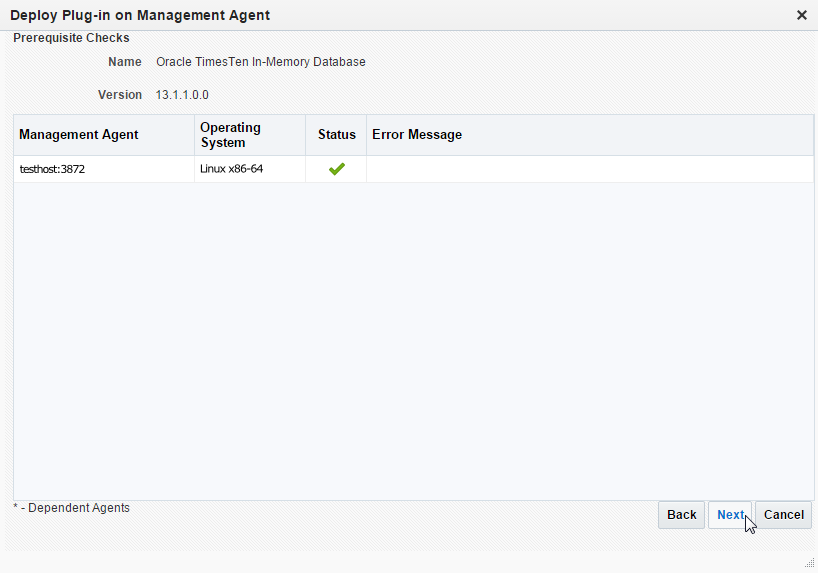The height and width of the screenshot is (573, 818).
Task: Click green checkmark status icon
Action: click(x=336, y=169)
